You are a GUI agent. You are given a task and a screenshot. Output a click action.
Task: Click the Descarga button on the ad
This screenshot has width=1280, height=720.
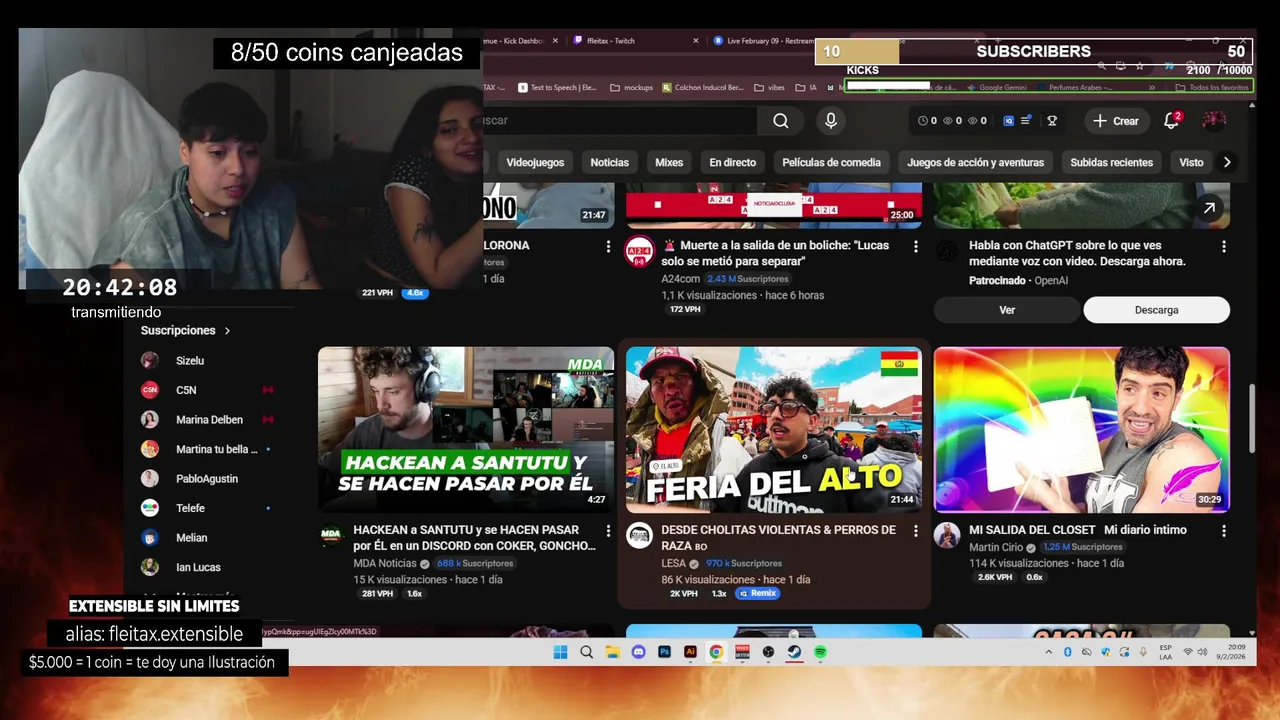pyautogui.click(x=1156, y=310)
